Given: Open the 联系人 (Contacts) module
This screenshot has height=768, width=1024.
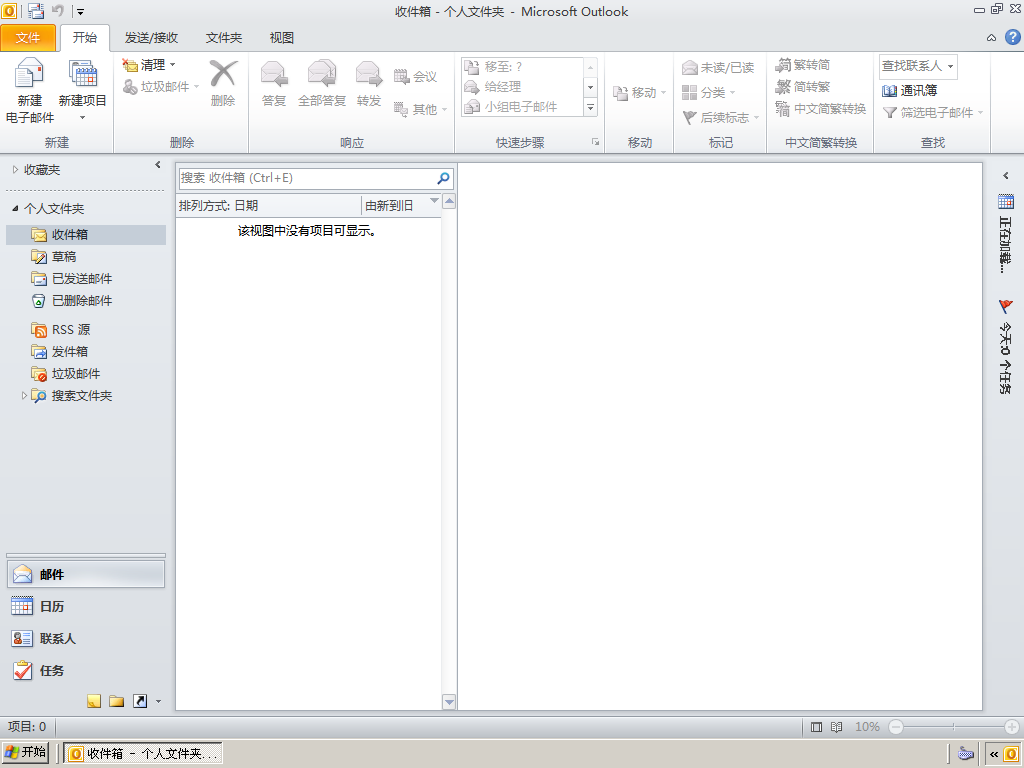Looking at the screenshot, I should (x=86, y=638).
